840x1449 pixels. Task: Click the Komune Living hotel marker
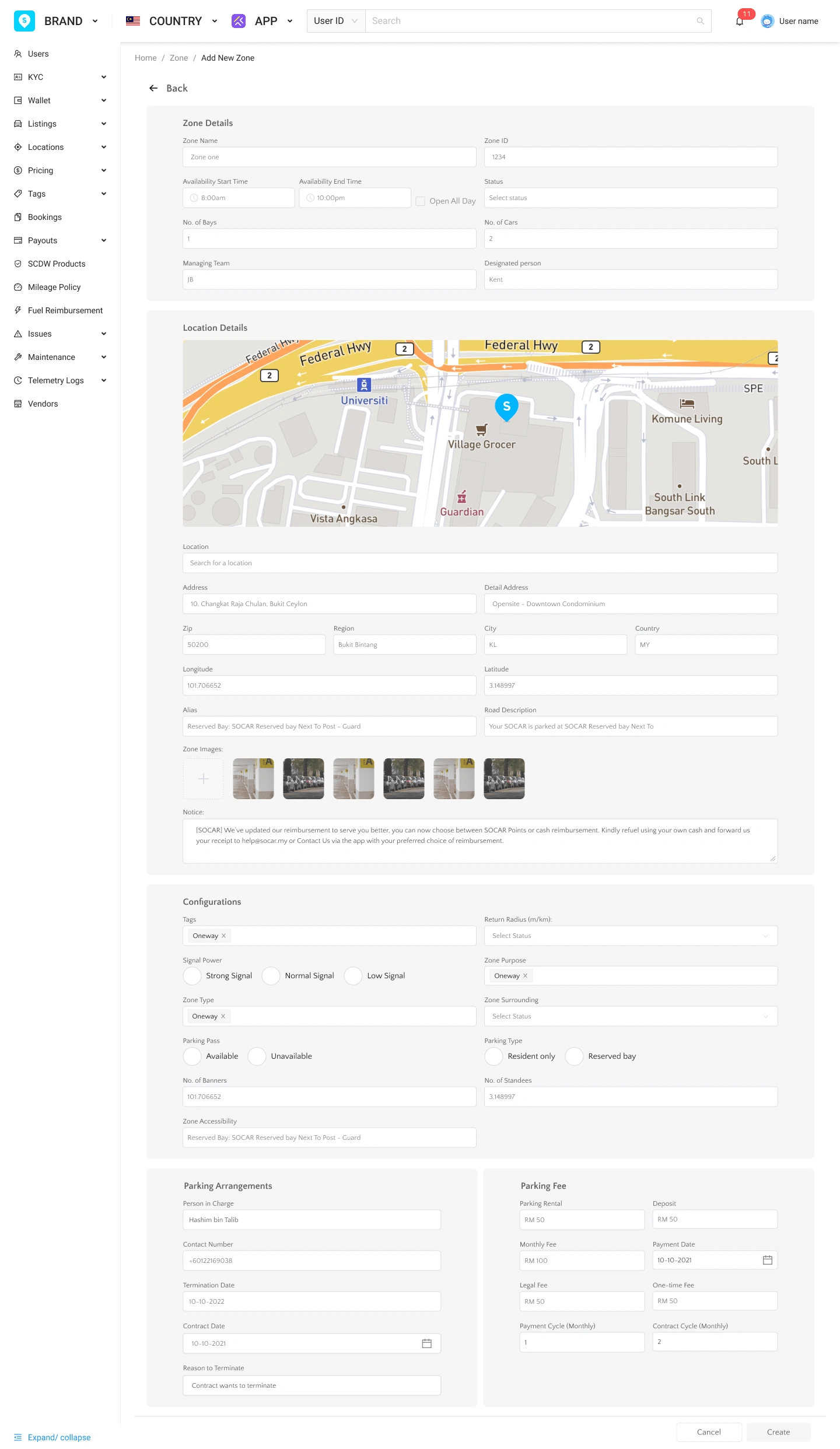[687, 404]
